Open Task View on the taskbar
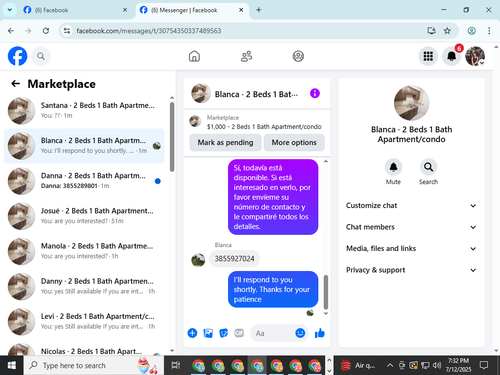This screenshot has height=375, width=500. click(176, 366)
